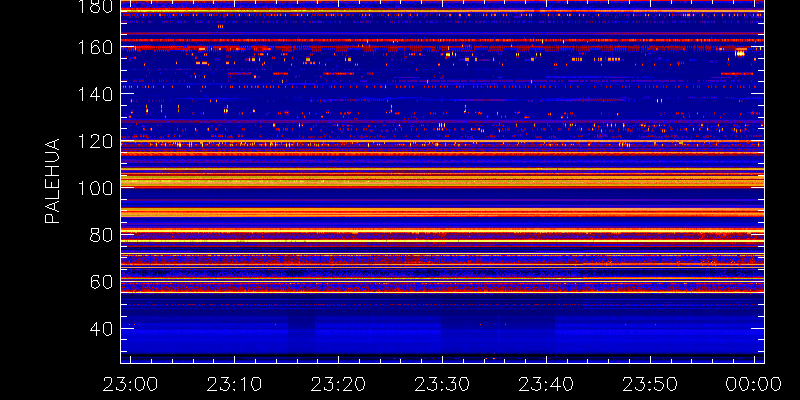Click the 120 frequency axis label
Screen dimensions: 800x400
(96, 141)
